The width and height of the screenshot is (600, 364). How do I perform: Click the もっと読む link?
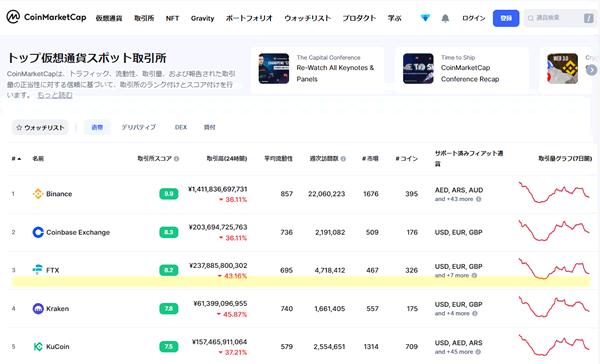[x=55, y=95]
